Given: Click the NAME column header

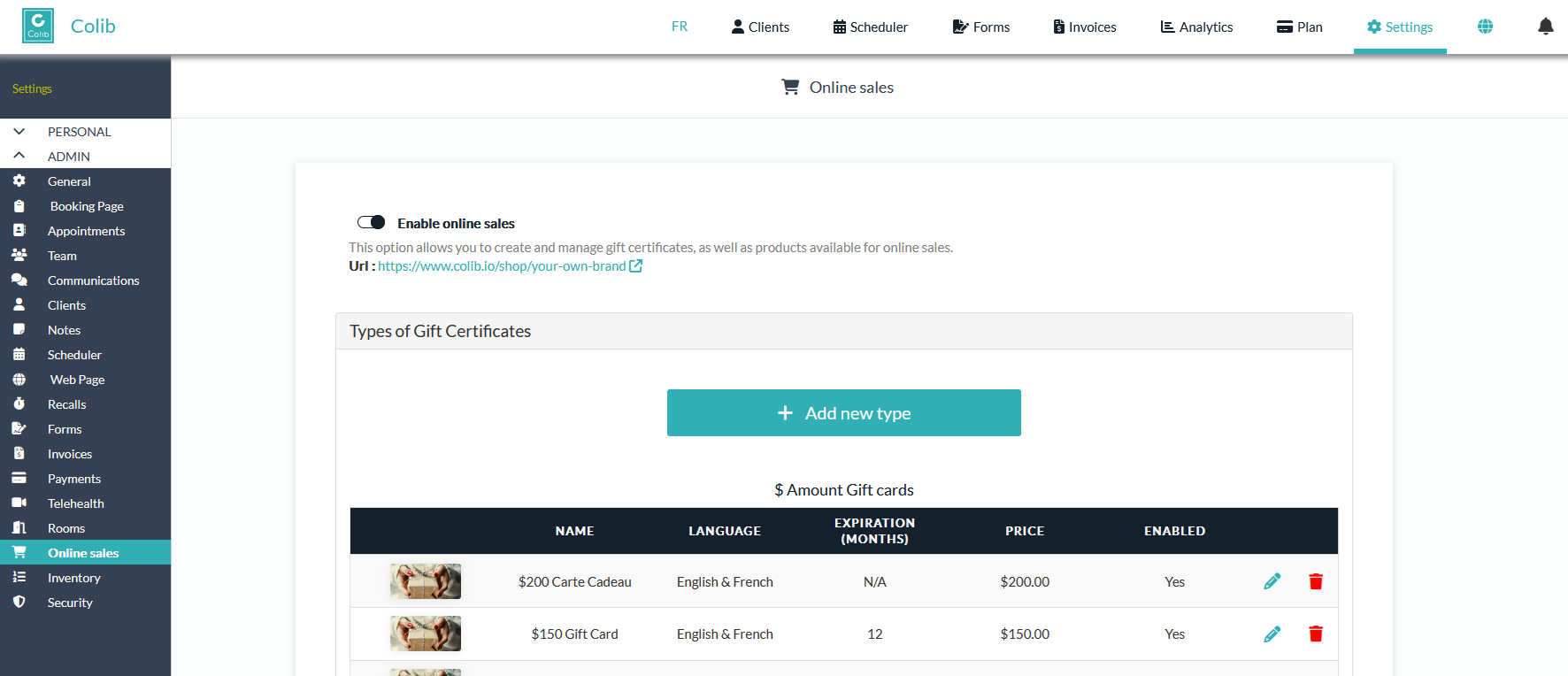Looking at the screenshot, I should pos(575,531).
